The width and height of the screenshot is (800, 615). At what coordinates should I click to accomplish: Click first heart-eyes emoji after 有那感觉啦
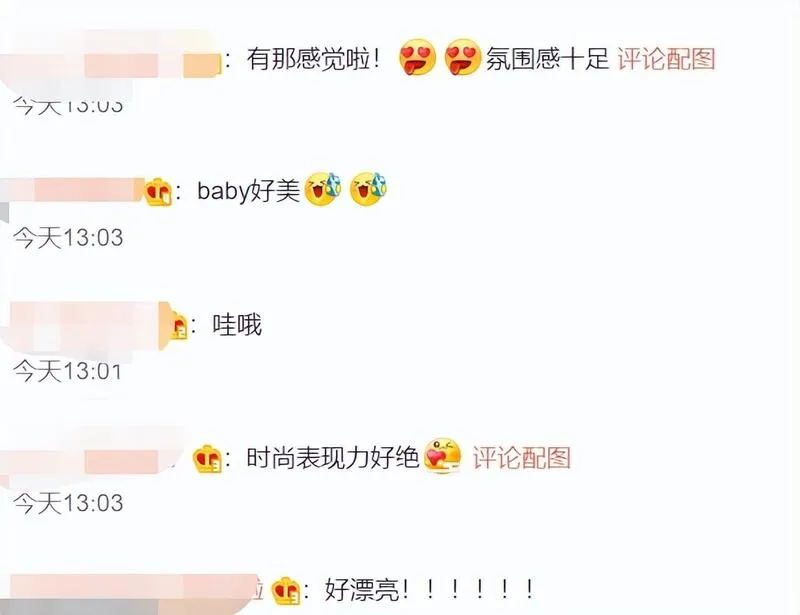pyautogui.click(x=418, y=57)
